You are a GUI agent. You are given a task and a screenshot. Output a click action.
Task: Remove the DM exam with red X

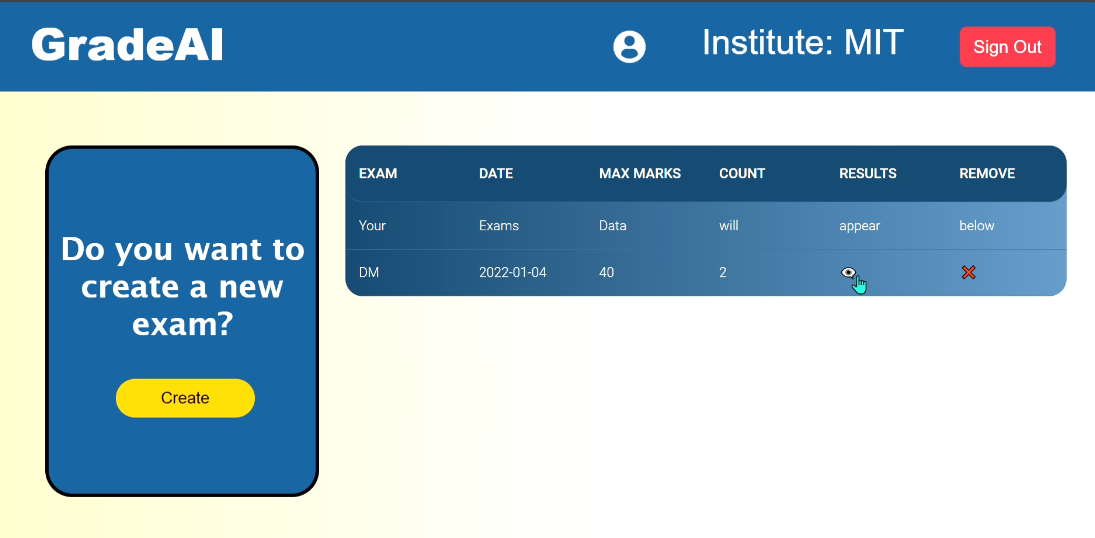968,272
